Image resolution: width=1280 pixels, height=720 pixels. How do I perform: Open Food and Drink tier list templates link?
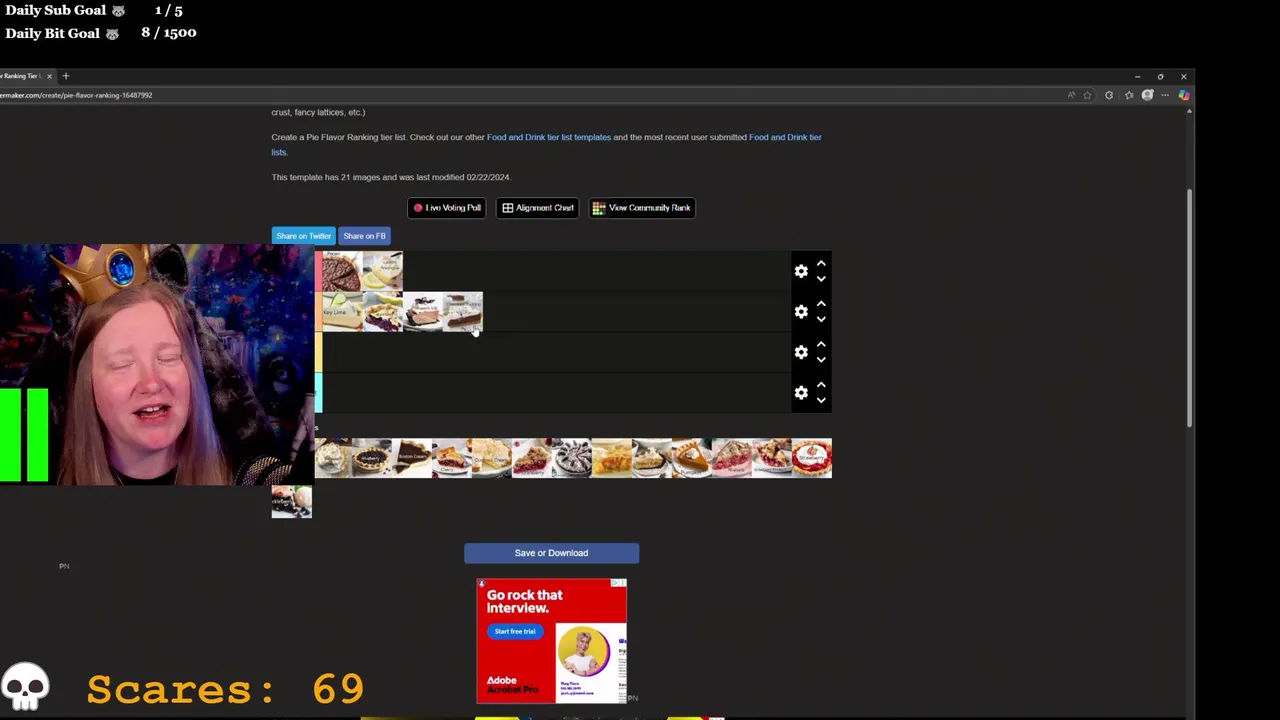tap(549, 137)
